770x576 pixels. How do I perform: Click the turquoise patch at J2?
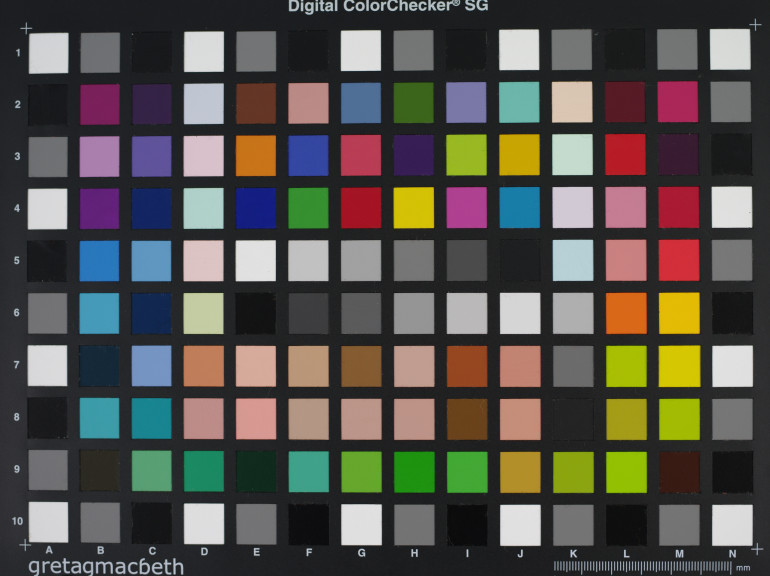[519, 102]
